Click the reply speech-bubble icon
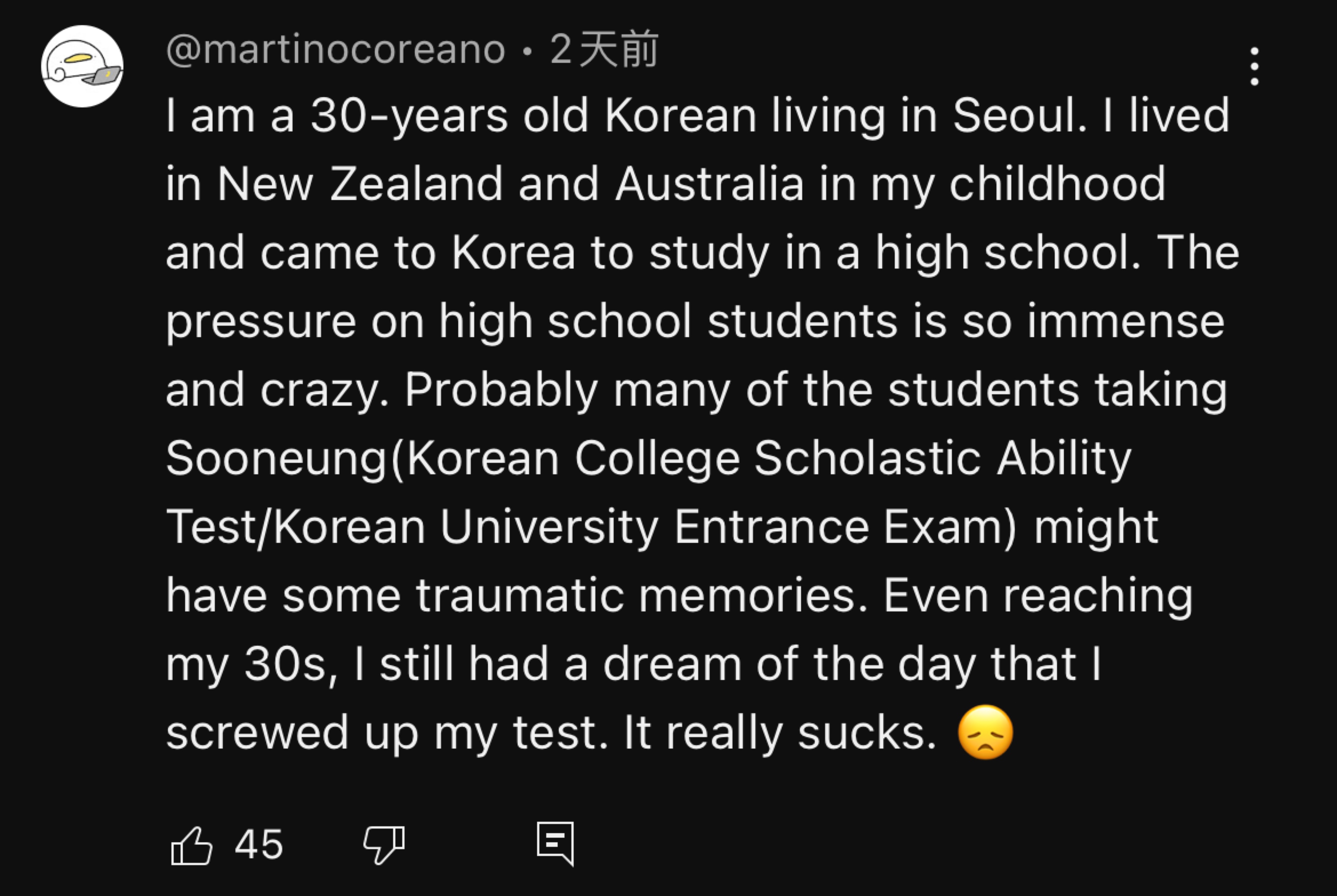Screen dimensions: 1337x896 [x=555, y=844]
